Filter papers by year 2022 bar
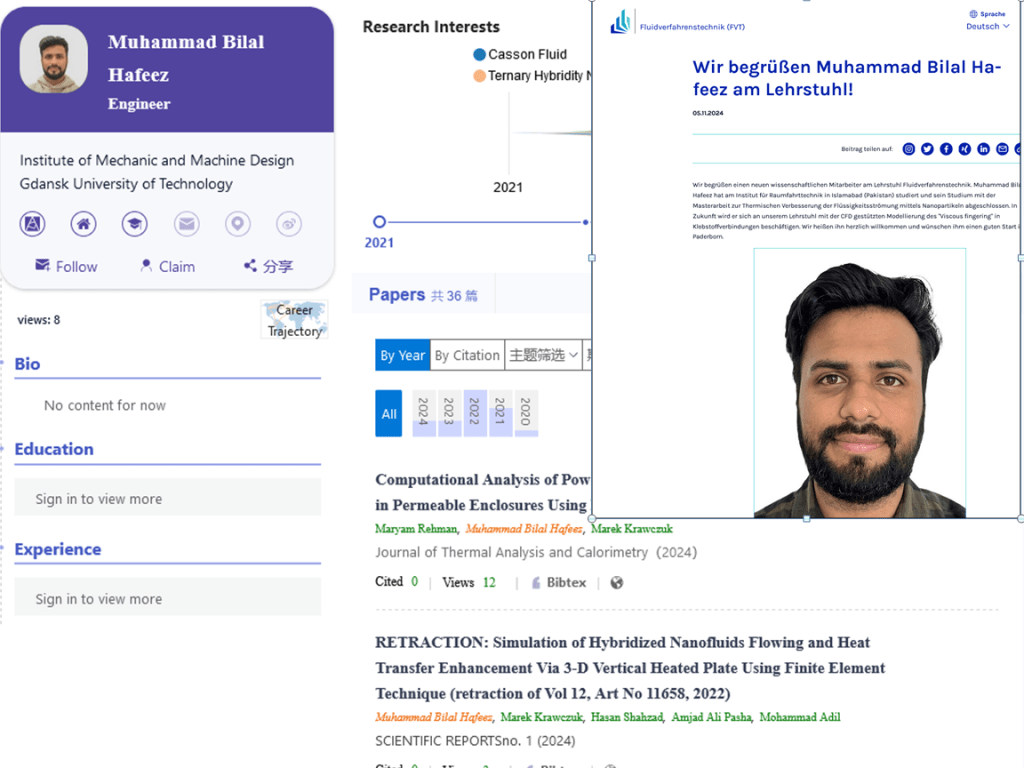Image resolution: width=1024 pixels, height=768 pixels. coord(475,413)
